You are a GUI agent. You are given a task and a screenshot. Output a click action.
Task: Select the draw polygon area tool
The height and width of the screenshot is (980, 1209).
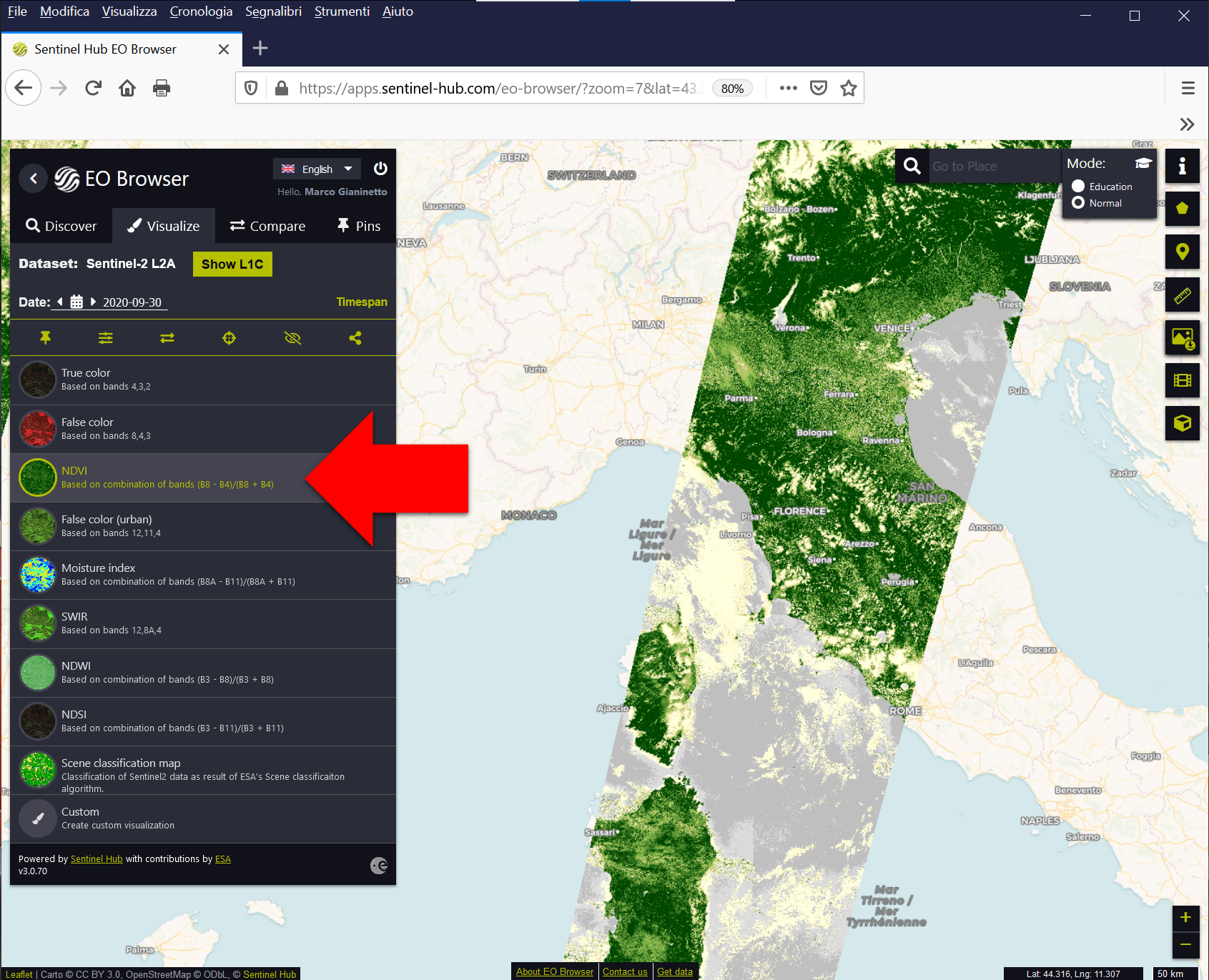click(1183, 209)
